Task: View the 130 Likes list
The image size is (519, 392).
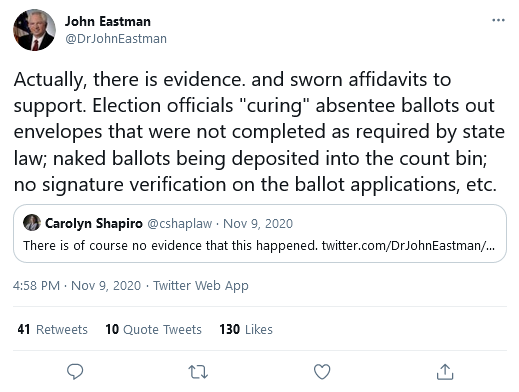Action: pyautogui.click(x=246, y=329)
